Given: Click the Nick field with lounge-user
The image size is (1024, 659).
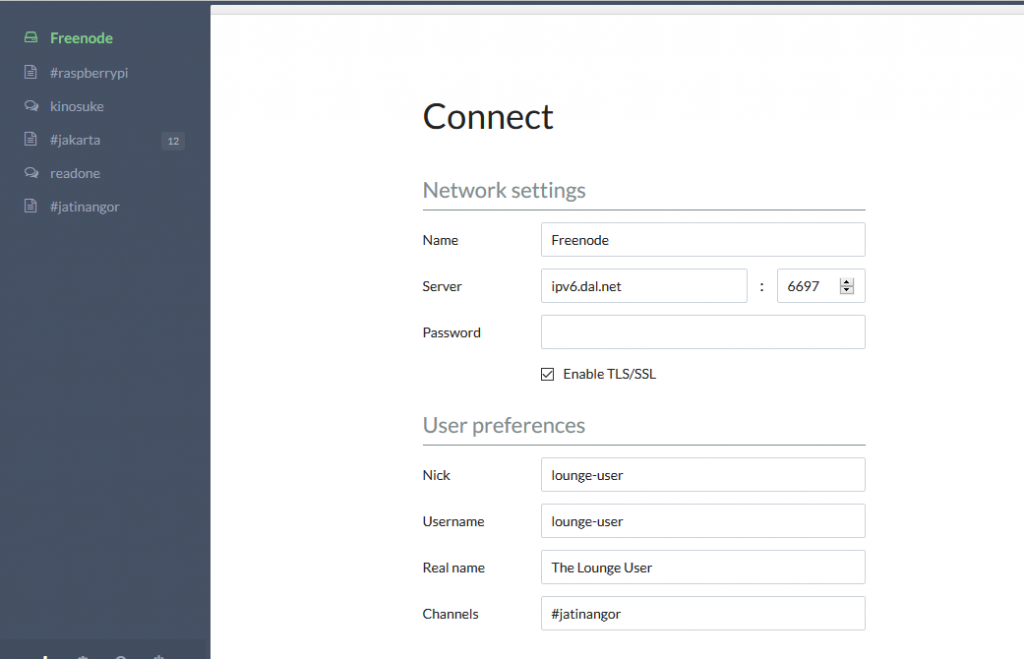Looking at the screenshot, I should point(703,475).
